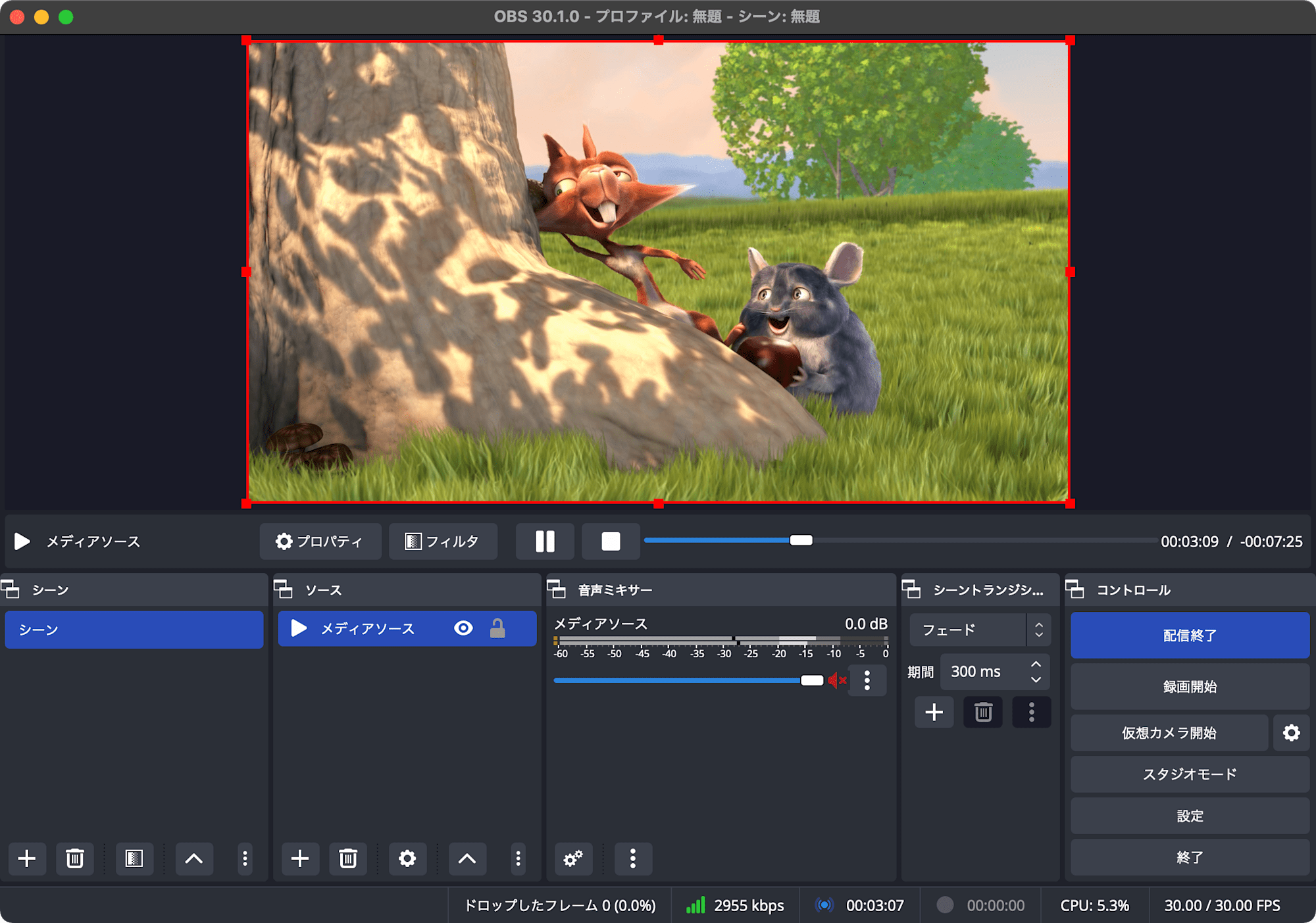Move source up with the arrow icon
Image resolution: width=1316 pixels, height=923 pixels.
467,858
